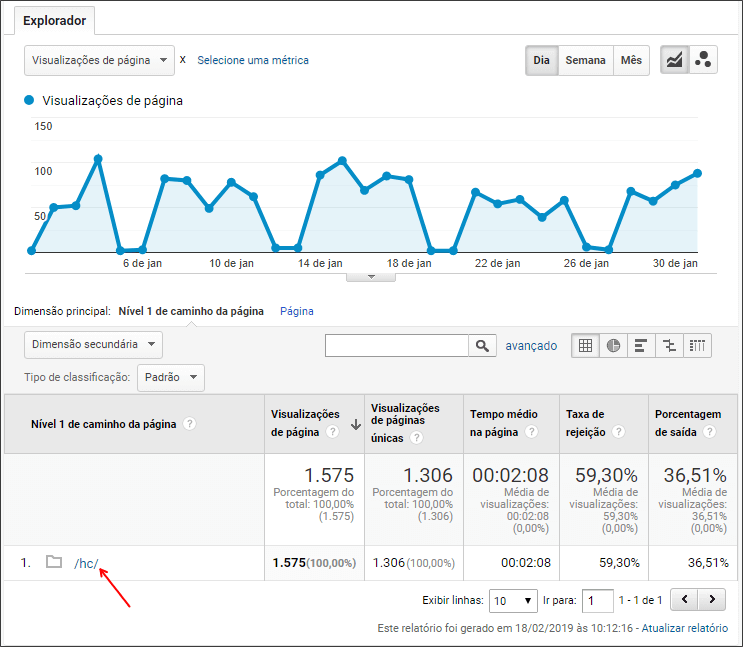This screenshot has height=647, width=743.
Task: Toggle chart granularity to Mês
Action: coord(631,60)
